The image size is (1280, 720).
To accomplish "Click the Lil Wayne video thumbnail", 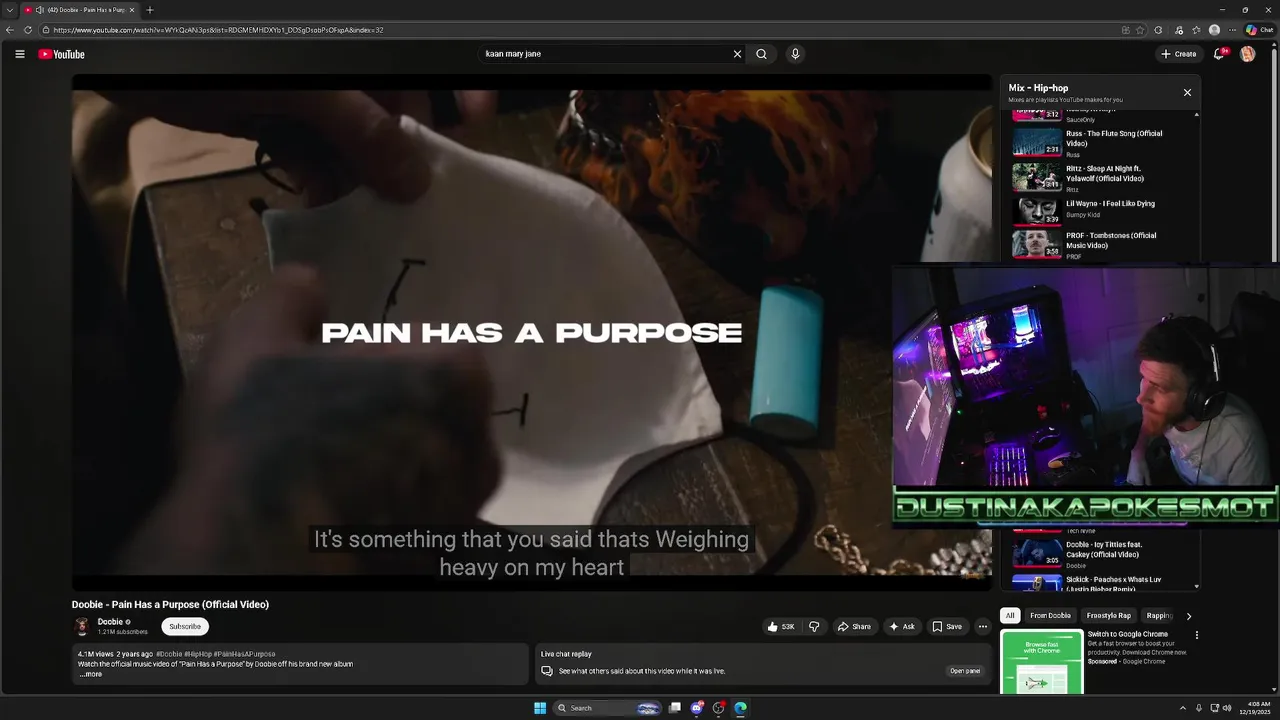I will tap(1037, 211).
